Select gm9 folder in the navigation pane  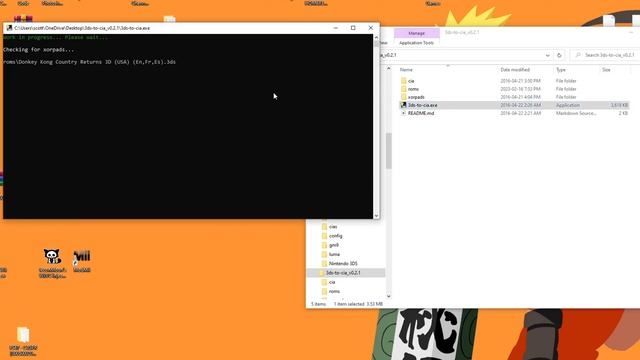pos(333,245)
